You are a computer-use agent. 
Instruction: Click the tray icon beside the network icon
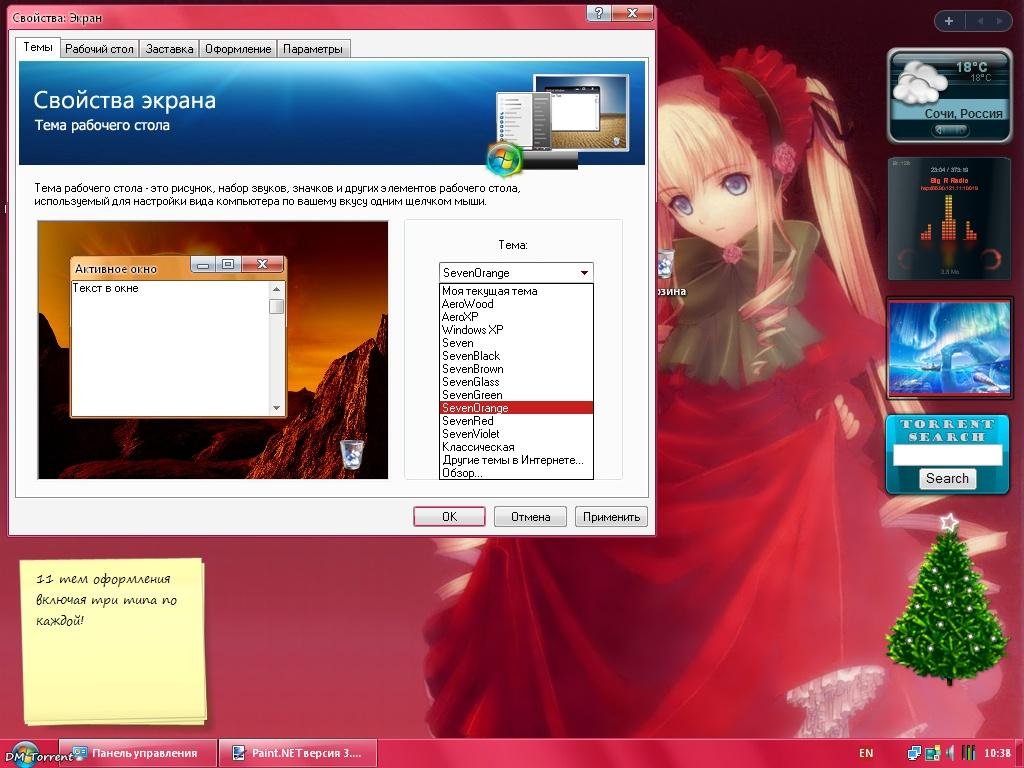point(933,753)
